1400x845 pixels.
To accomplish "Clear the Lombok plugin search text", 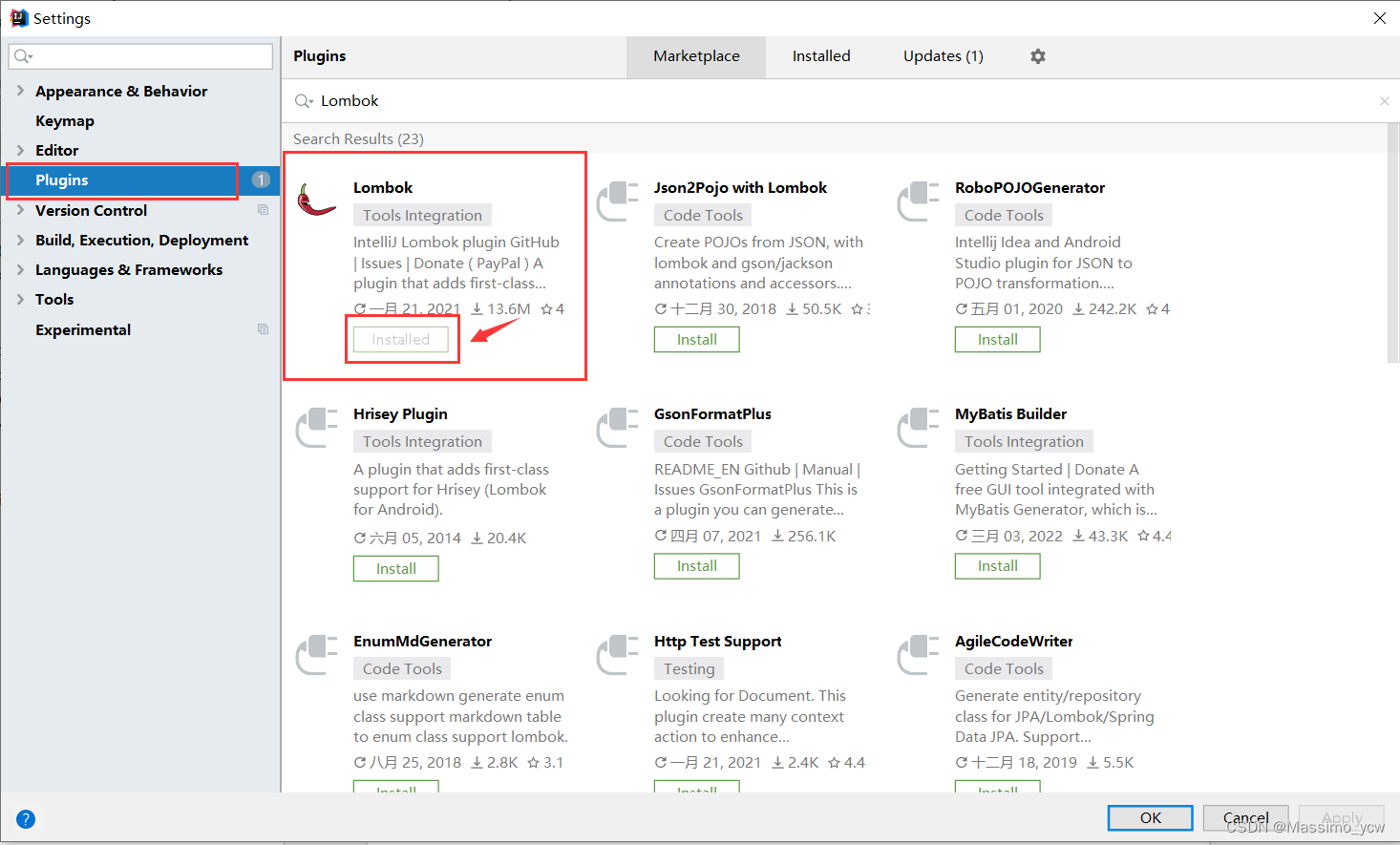I will click(1384, 101).
